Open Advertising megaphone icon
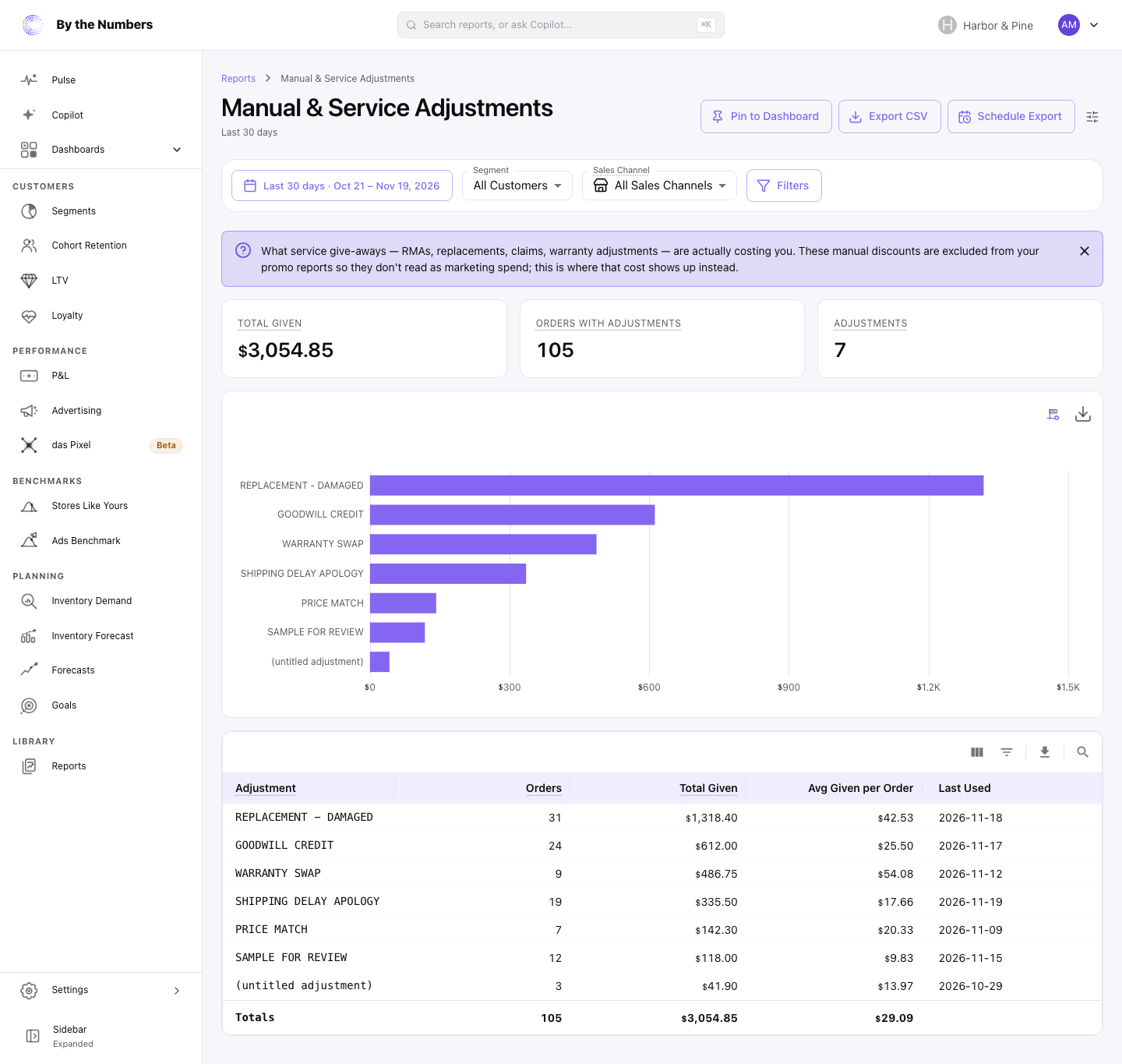The width and height of the screenshot is (1122, 1064). point(29,411)
